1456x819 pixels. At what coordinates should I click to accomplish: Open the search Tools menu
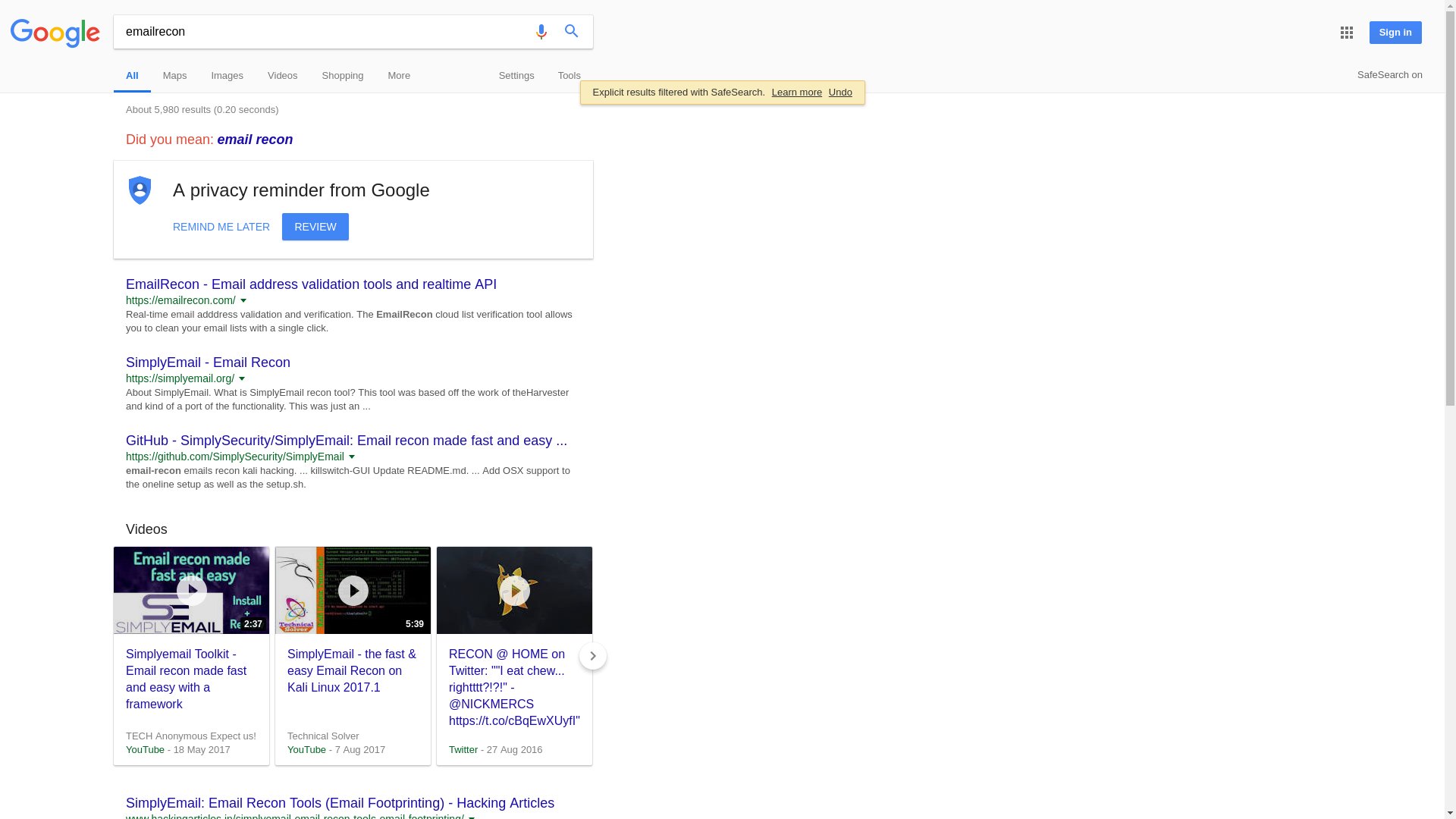[x=569, y=76]
